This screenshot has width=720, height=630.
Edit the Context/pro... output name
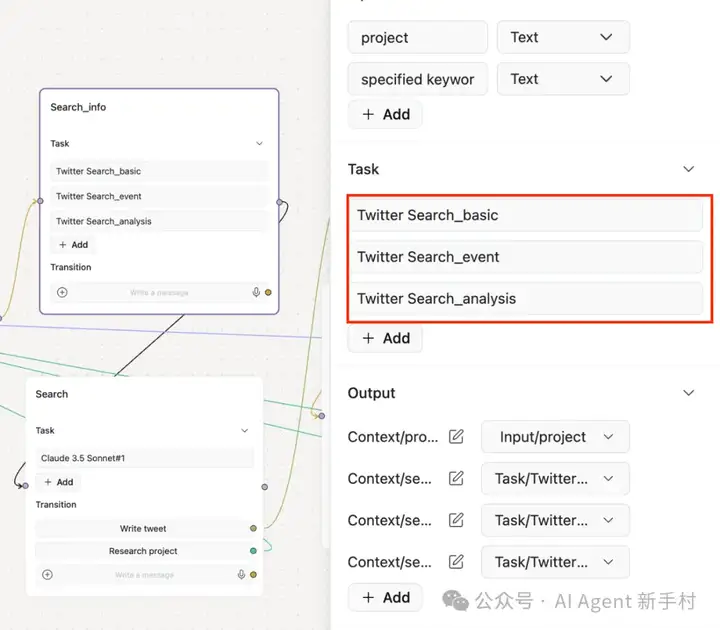tap(456, 436)
